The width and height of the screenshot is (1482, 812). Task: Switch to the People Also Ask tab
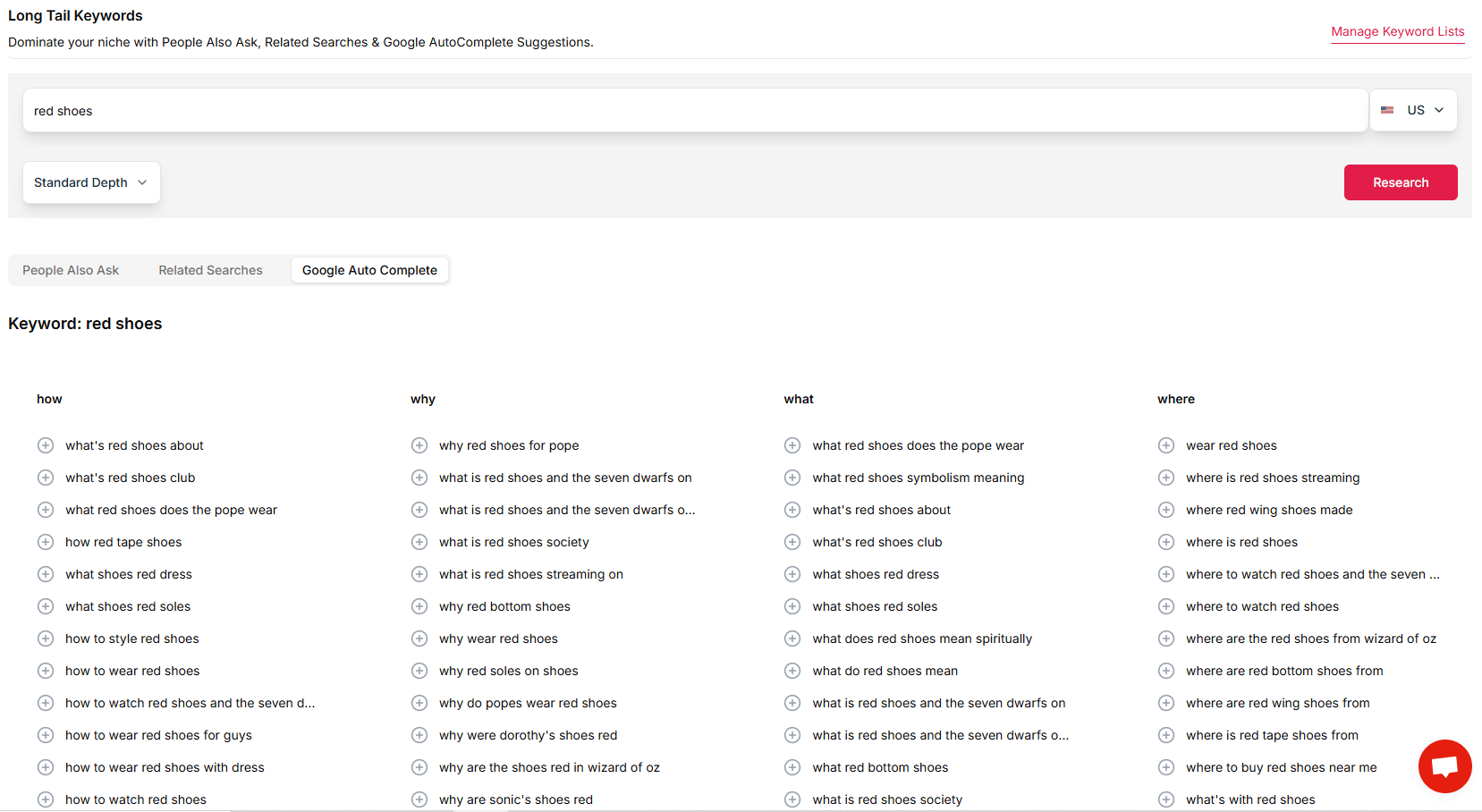click(x=71, y=270)
